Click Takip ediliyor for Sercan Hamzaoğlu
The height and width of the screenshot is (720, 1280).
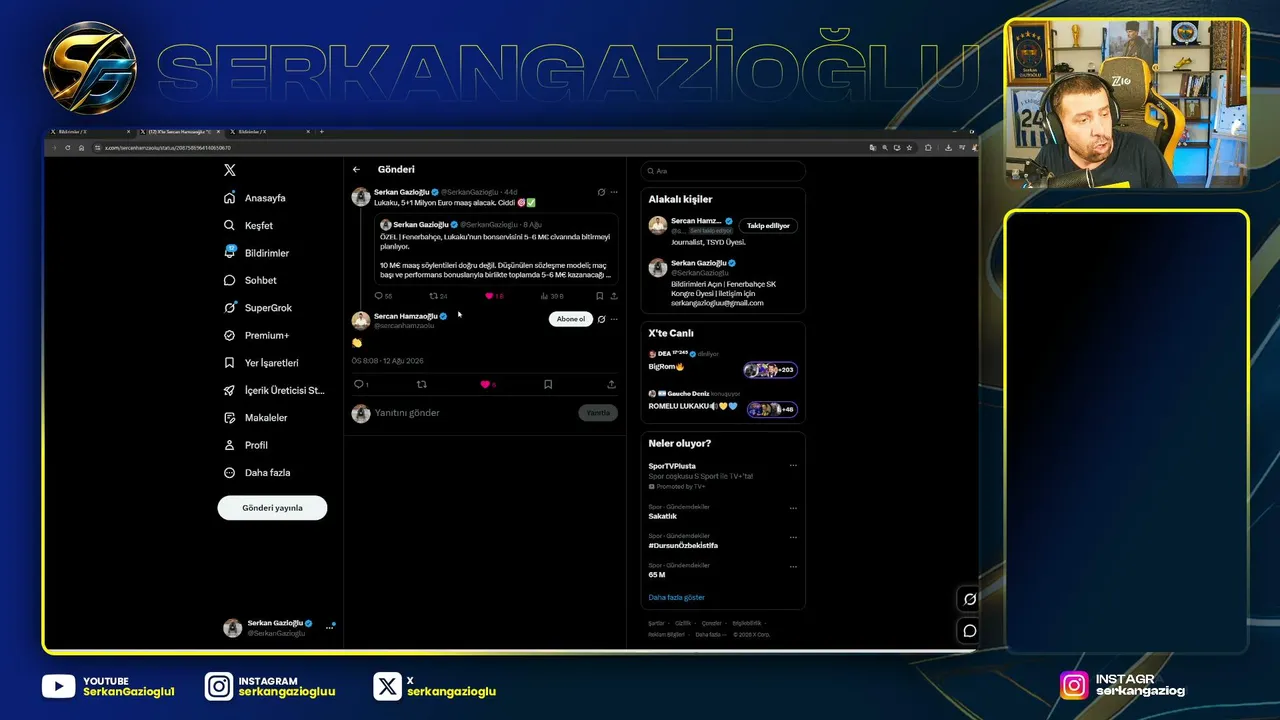pyautogui.click(x=768, y=225)
